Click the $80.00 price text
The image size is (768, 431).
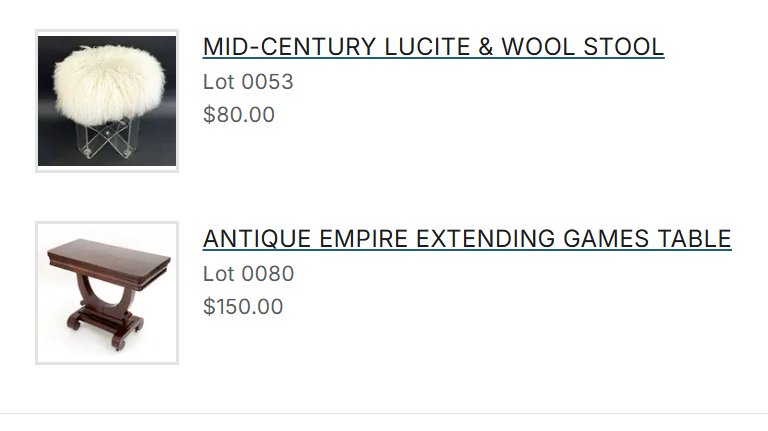tap(239, 115)
